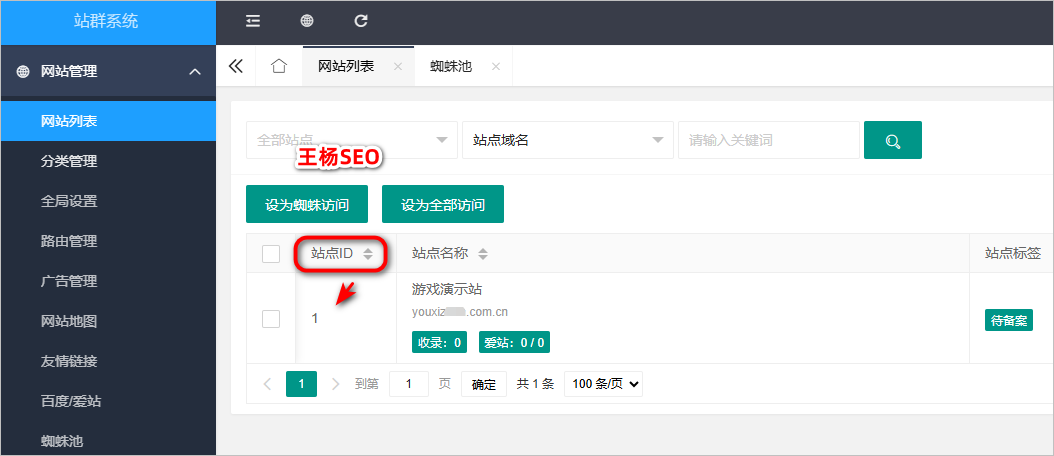
Task: Open 全局设置 in the sidebar
Action: tap(108, 201)
